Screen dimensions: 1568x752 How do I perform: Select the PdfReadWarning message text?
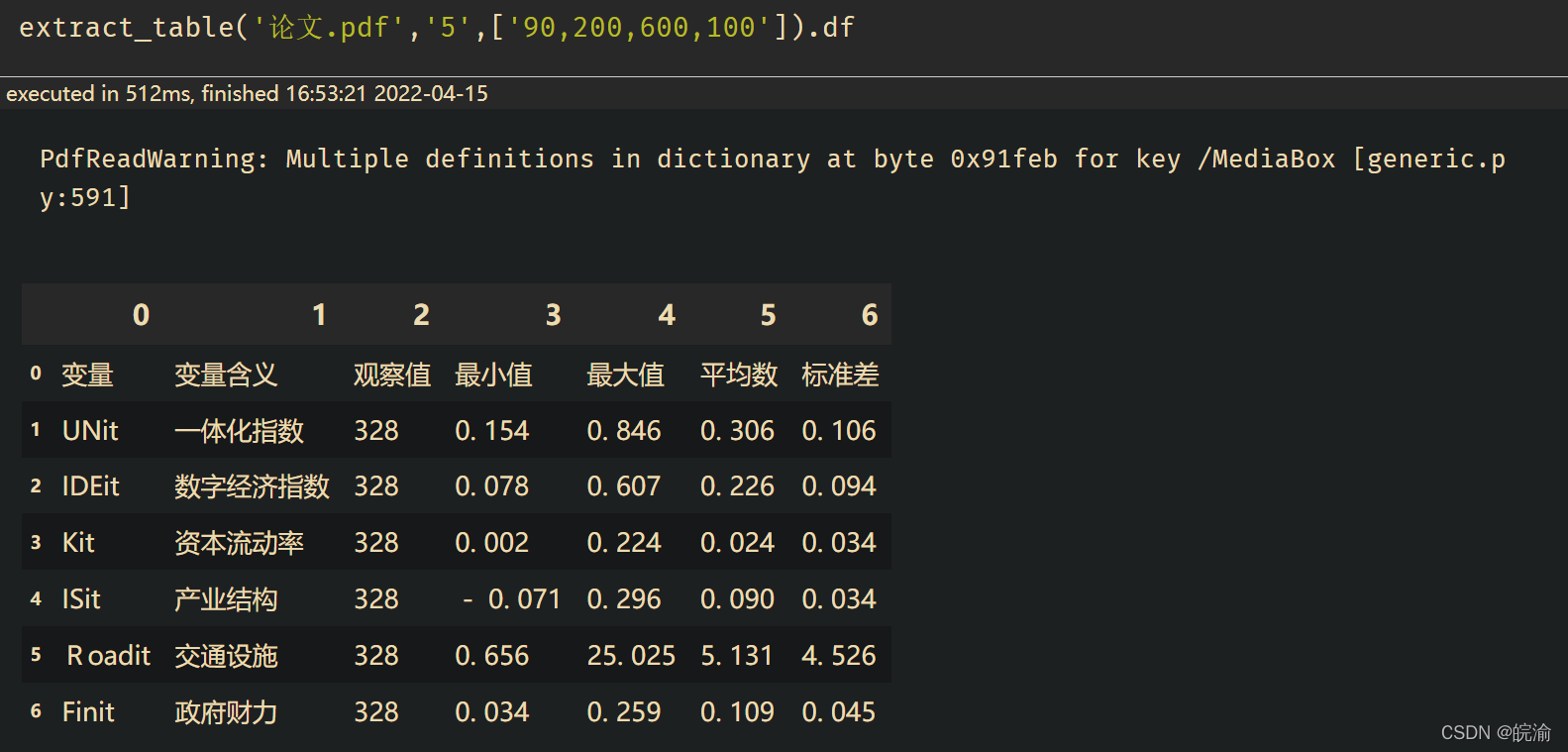(x=773, y=177)
